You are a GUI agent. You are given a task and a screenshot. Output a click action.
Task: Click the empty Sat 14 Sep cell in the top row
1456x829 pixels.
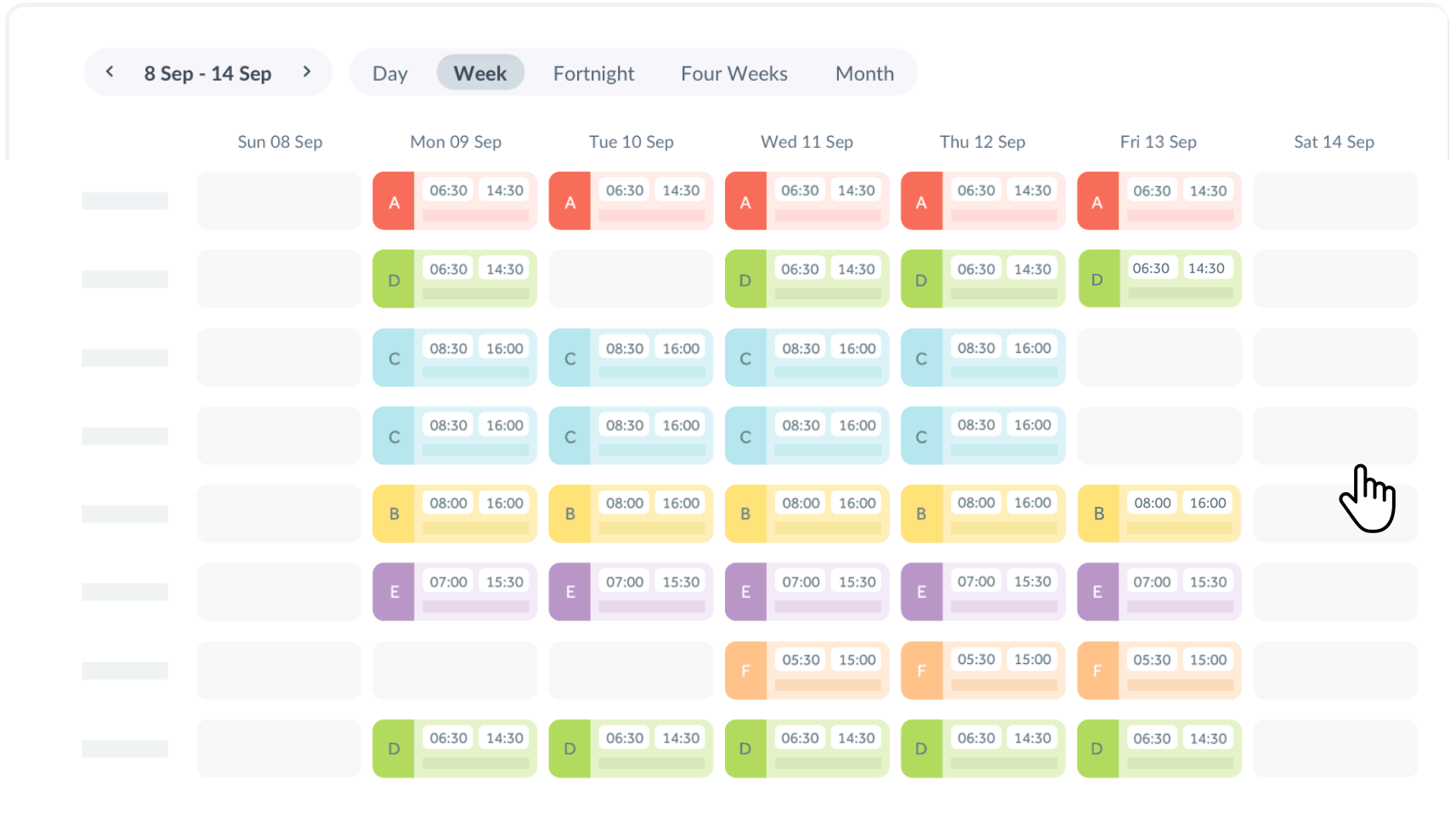click(x=1334, y=201)
